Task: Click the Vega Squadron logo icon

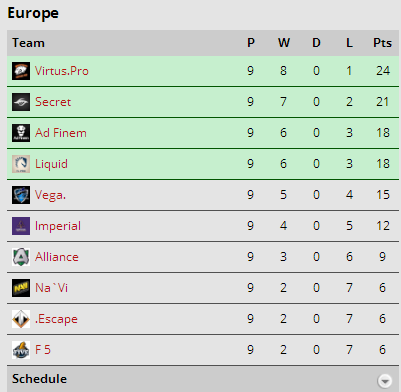Action: 21,195
